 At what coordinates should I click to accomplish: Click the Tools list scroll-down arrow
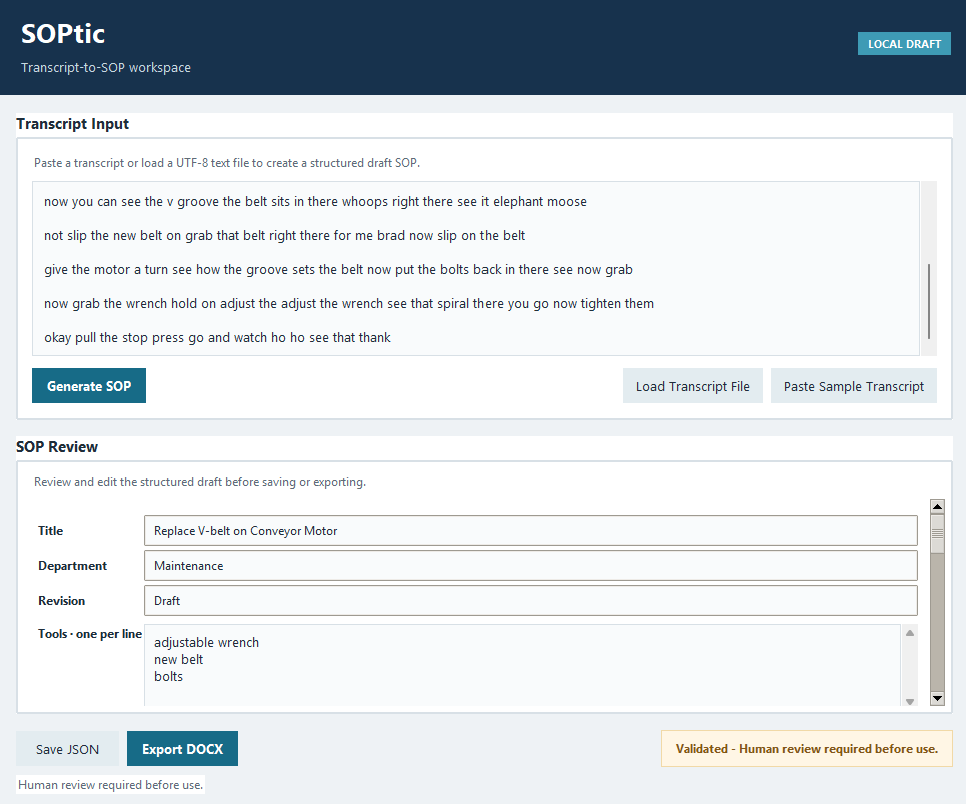coord(909,701)
